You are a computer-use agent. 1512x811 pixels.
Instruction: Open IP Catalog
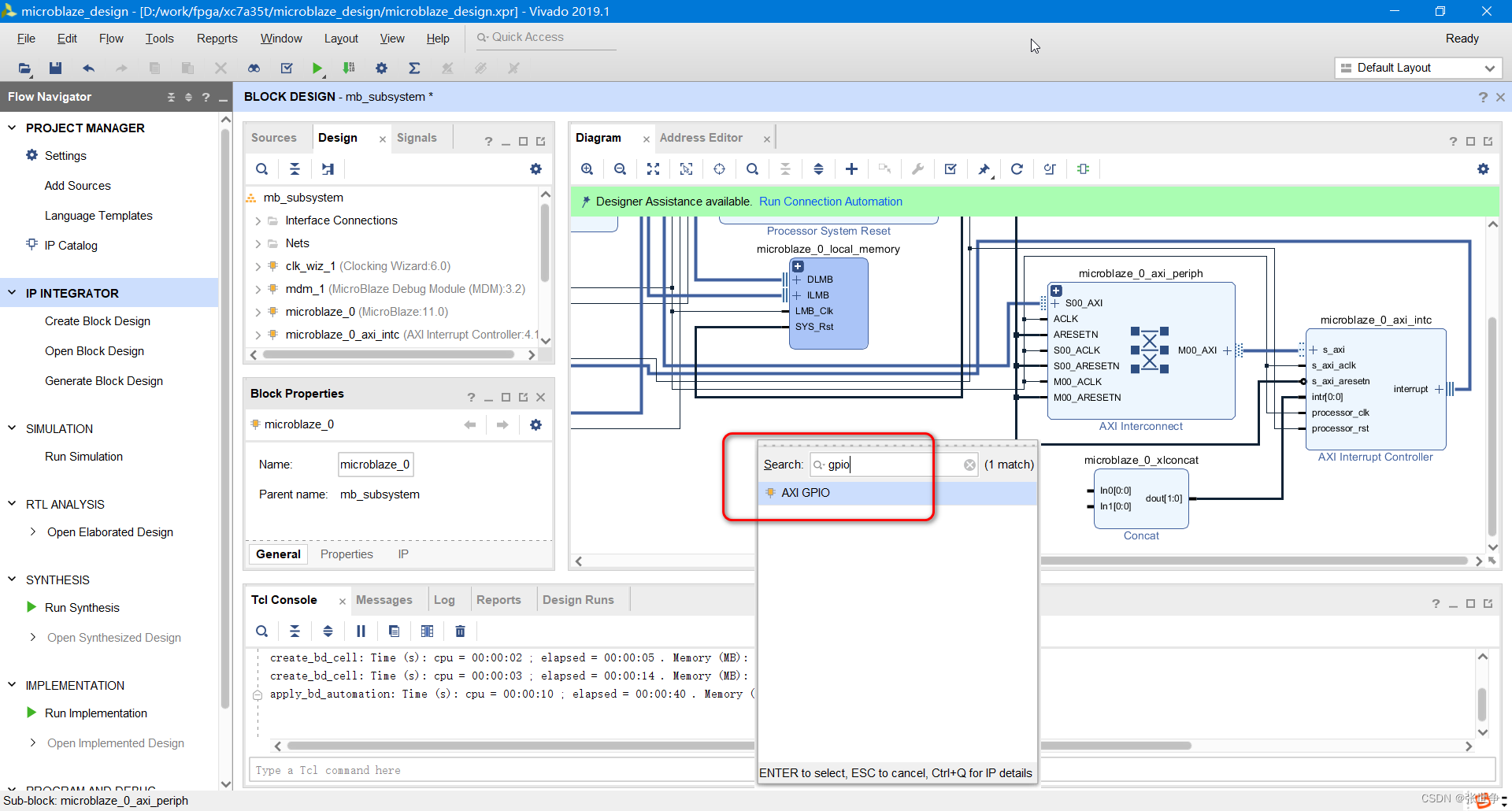(x=71, y=246)
